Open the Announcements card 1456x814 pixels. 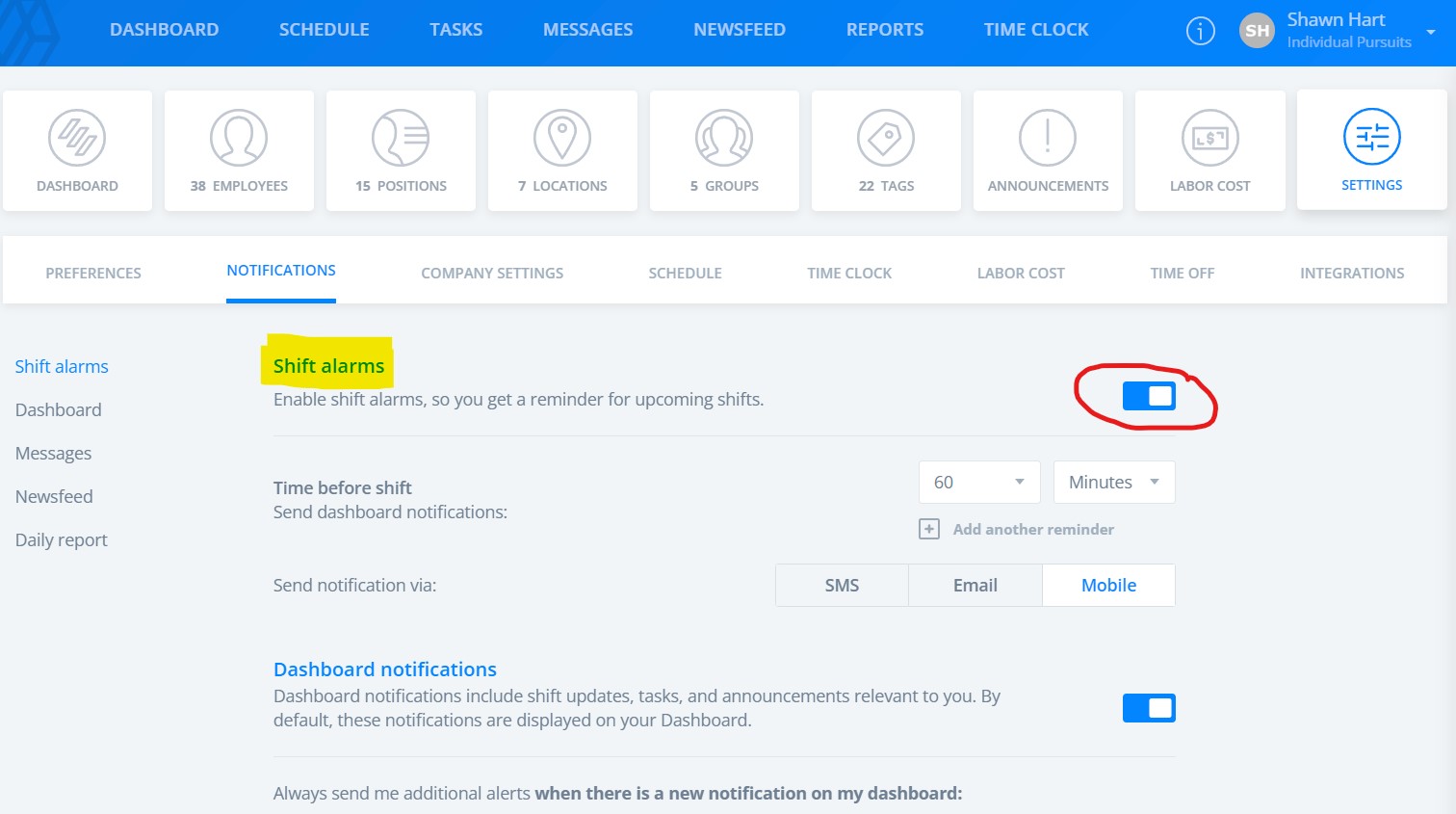(x=1048, y=150)
